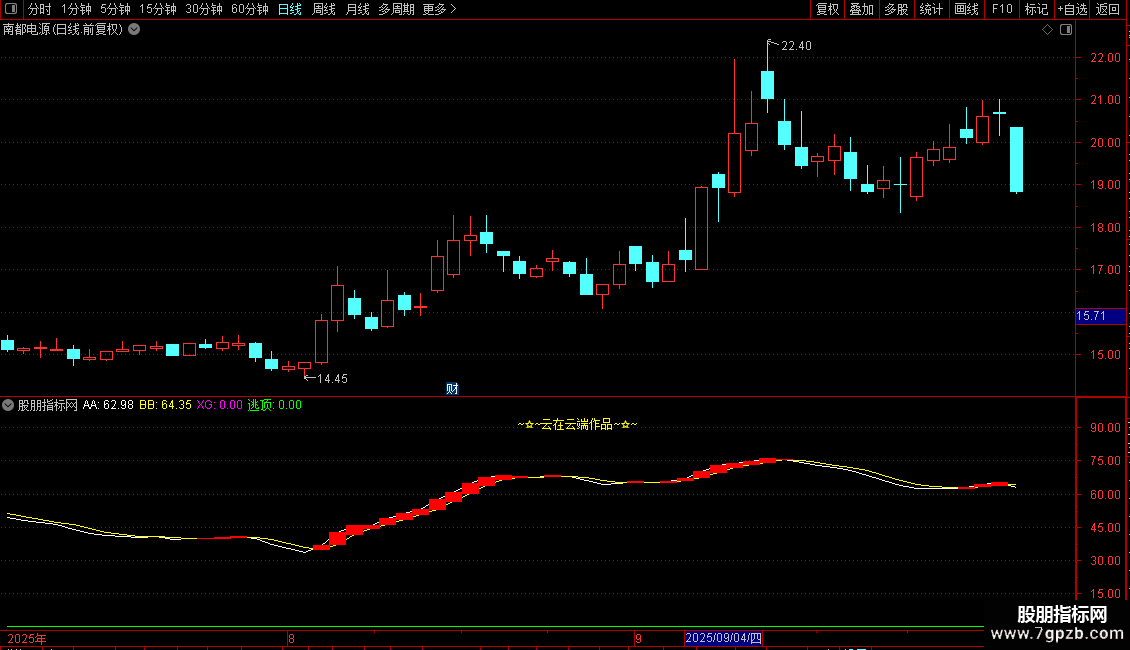Click the 14.45 low price label
Viewport: 1130px width, 650px height.
coord(332,379)
